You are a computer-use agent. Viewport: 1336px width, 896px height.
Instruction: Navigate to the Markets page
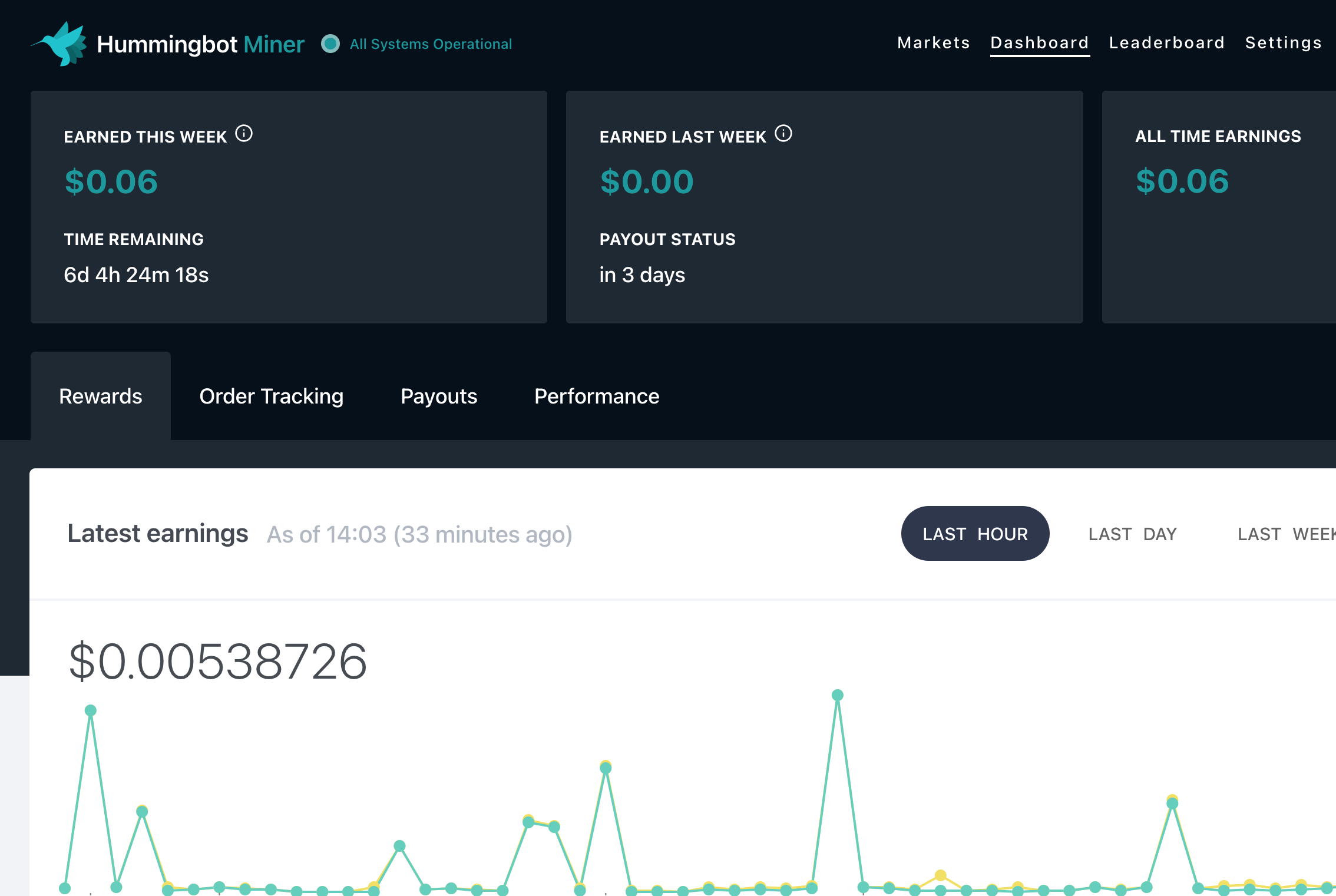click(x=934, y=42)
